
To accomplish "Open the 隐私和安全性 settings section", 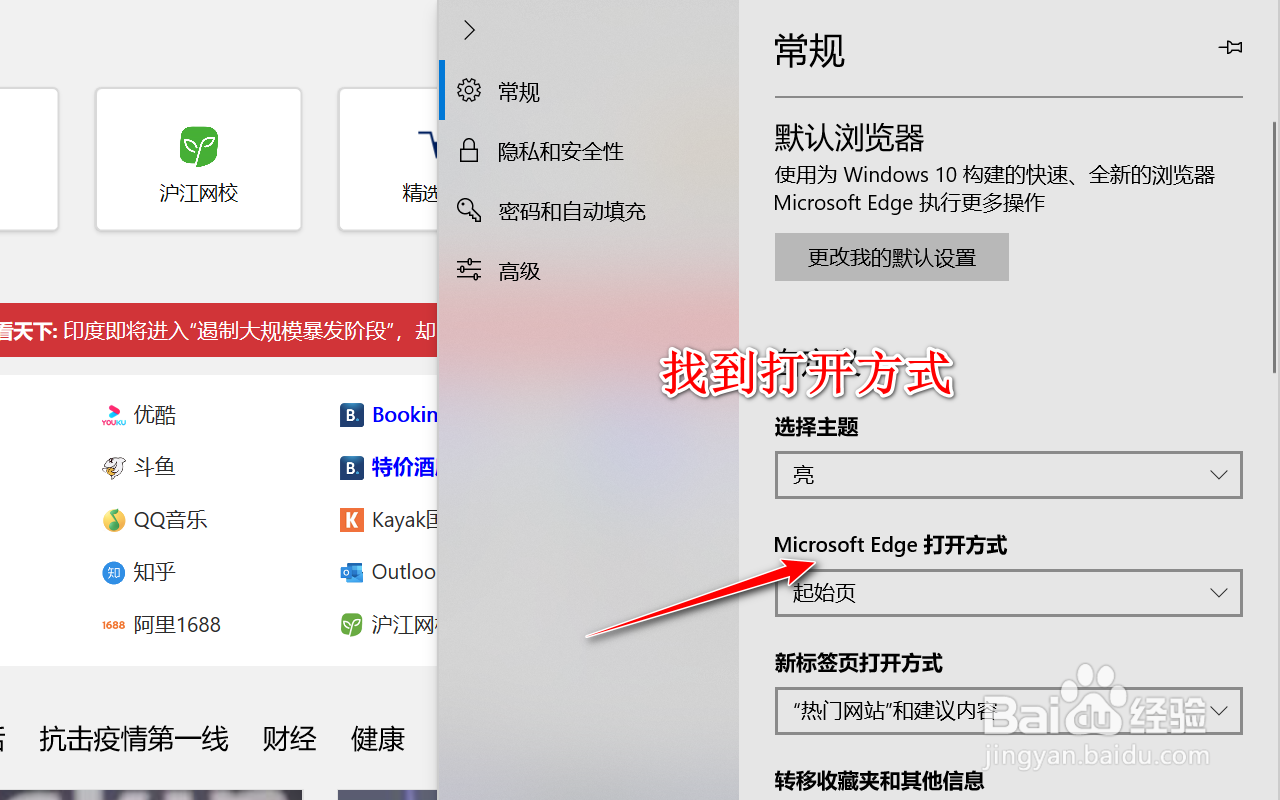I will click(x=589, y=151).
